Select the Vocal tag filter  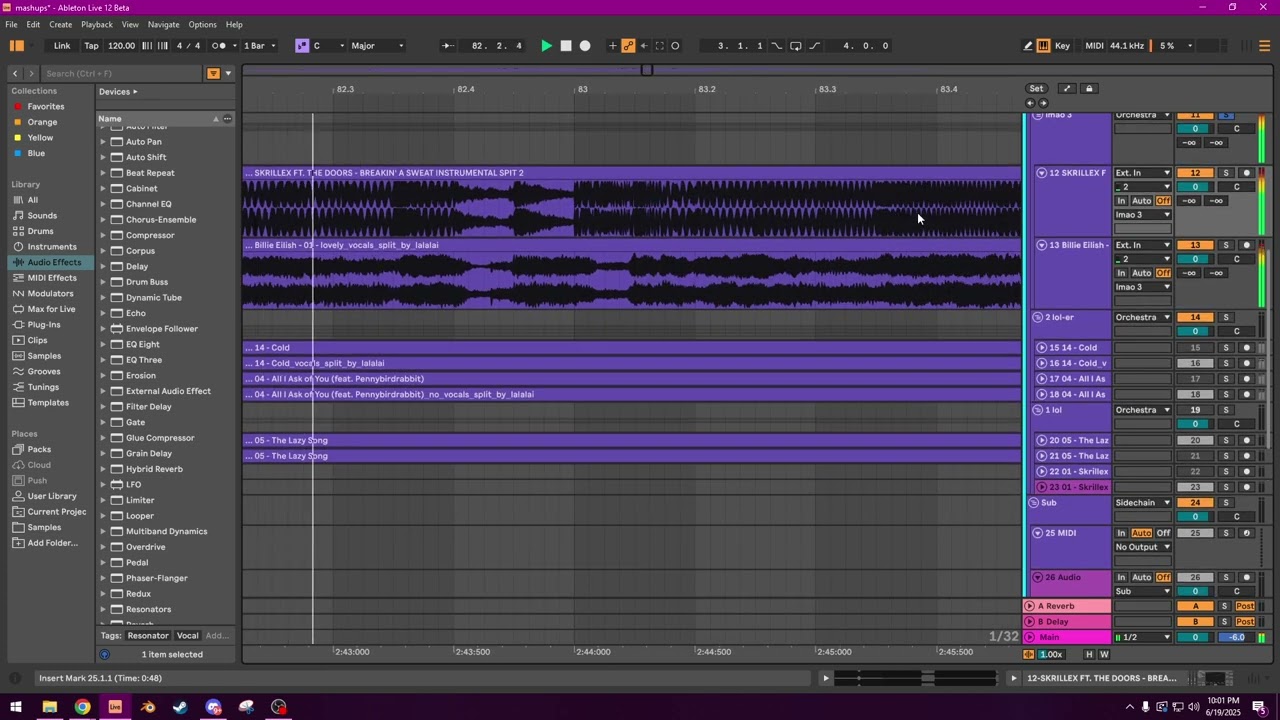[188, 636]
